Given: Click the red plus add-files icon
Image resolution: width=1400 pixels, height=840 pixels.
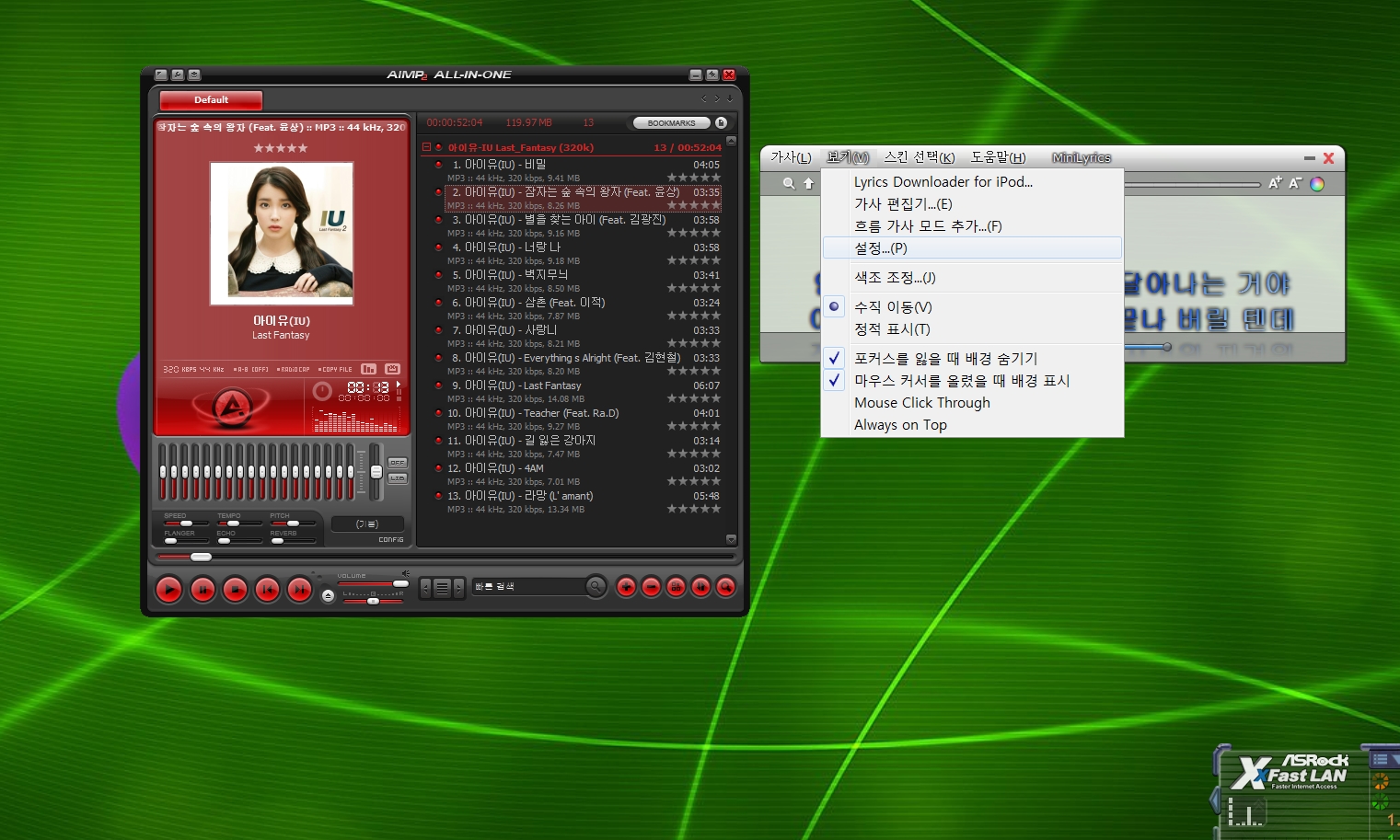Looking at the screenshot, I should [627, 586].
